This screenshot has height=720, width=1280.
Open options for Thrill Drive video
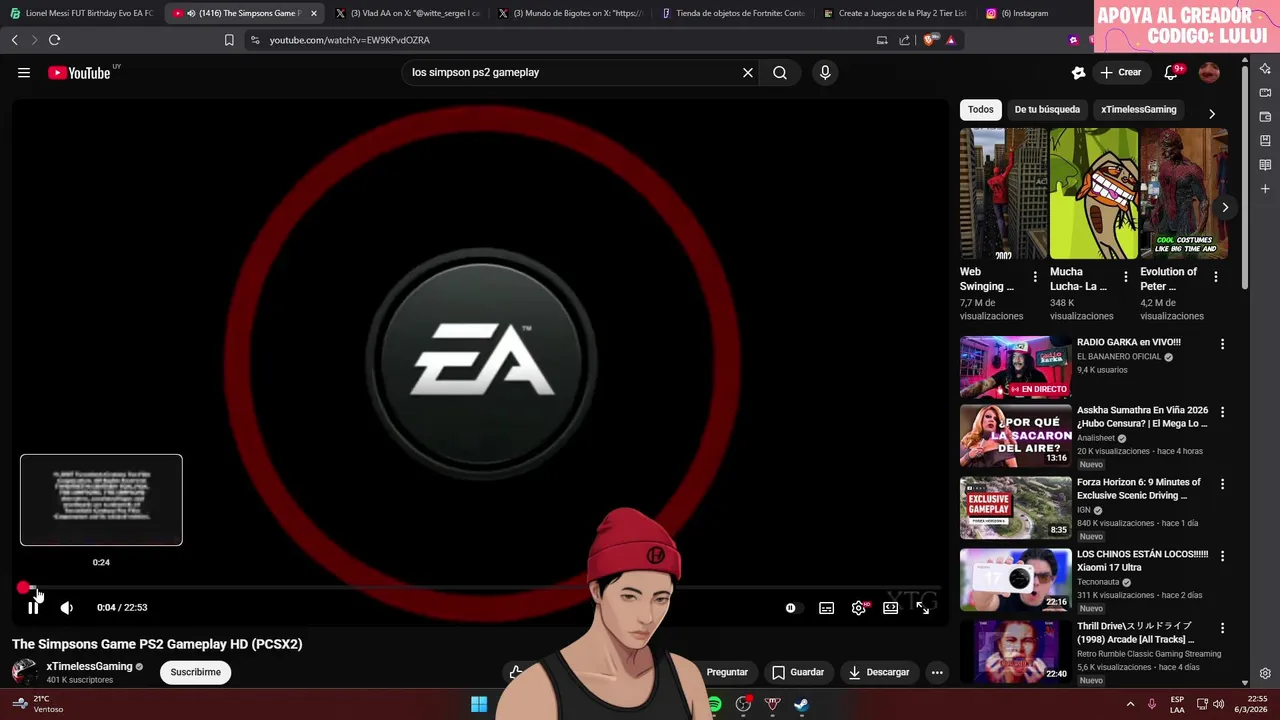pos(1222,628)
